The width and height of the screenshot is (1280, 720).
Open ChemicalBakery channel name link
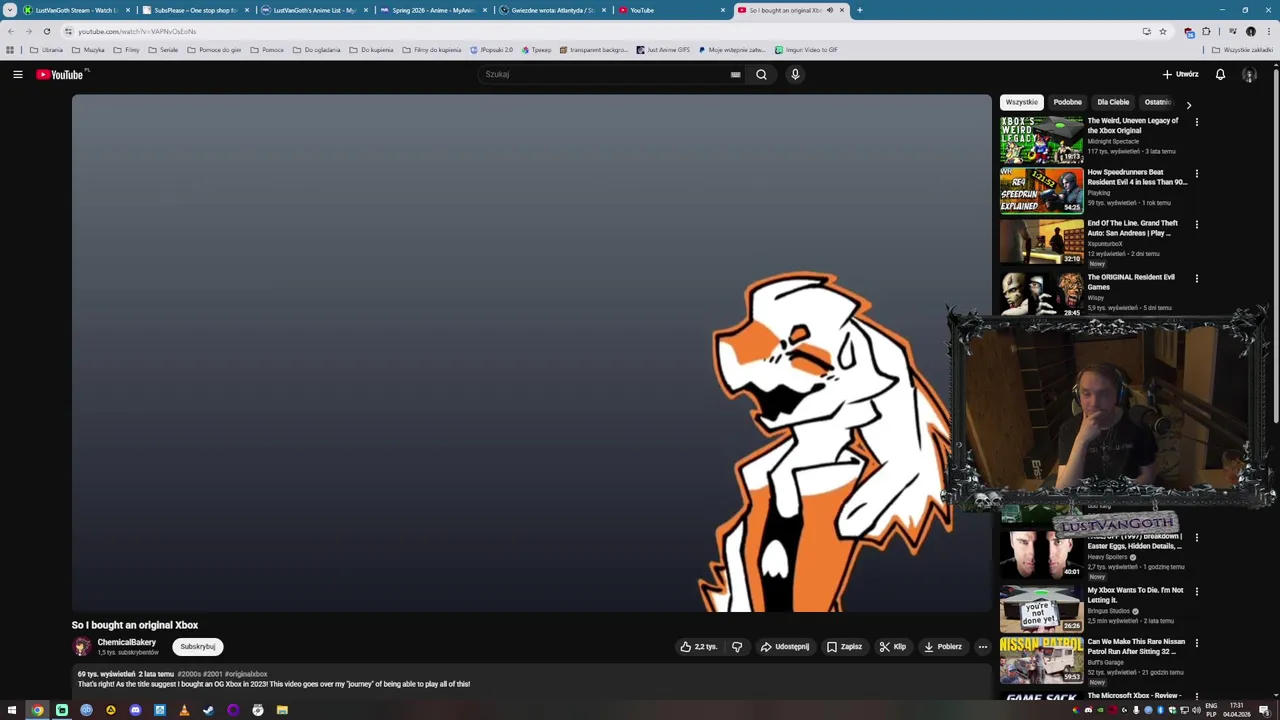point(126,642)
